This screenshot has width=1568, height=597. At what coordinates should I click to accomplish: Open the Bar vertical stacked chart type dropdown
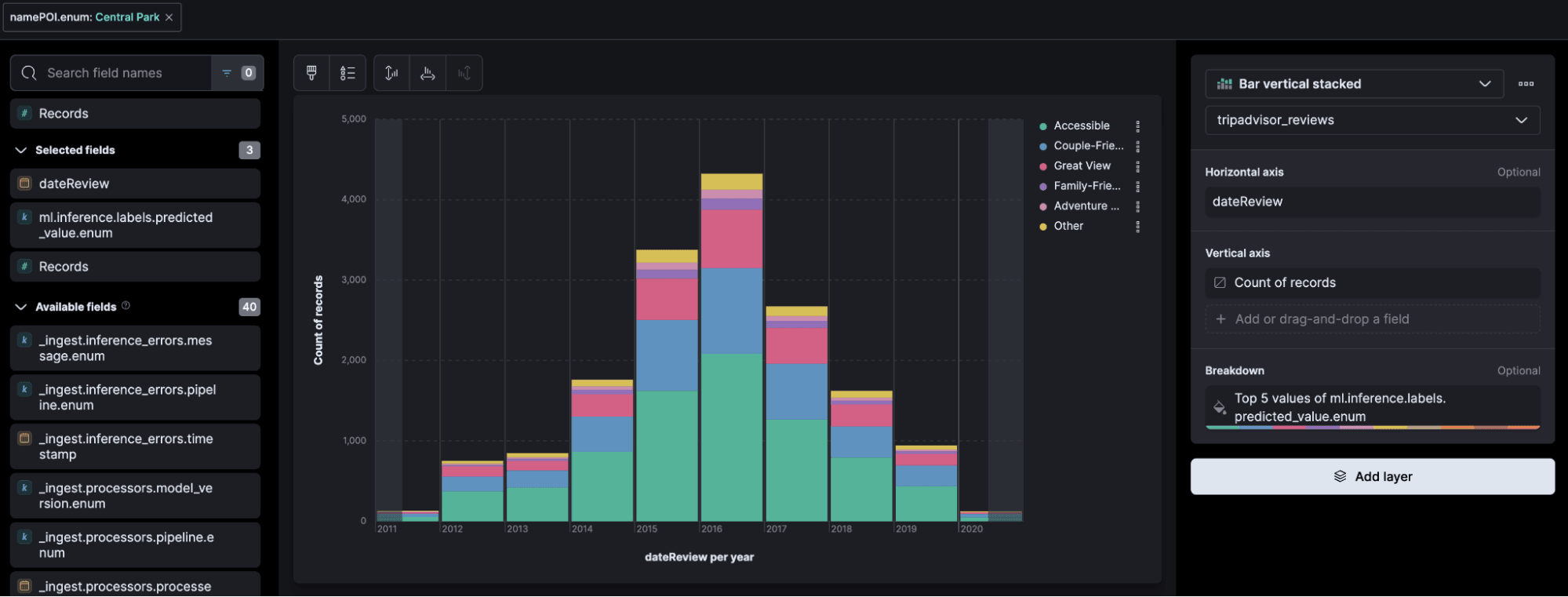click(1354, 84)
